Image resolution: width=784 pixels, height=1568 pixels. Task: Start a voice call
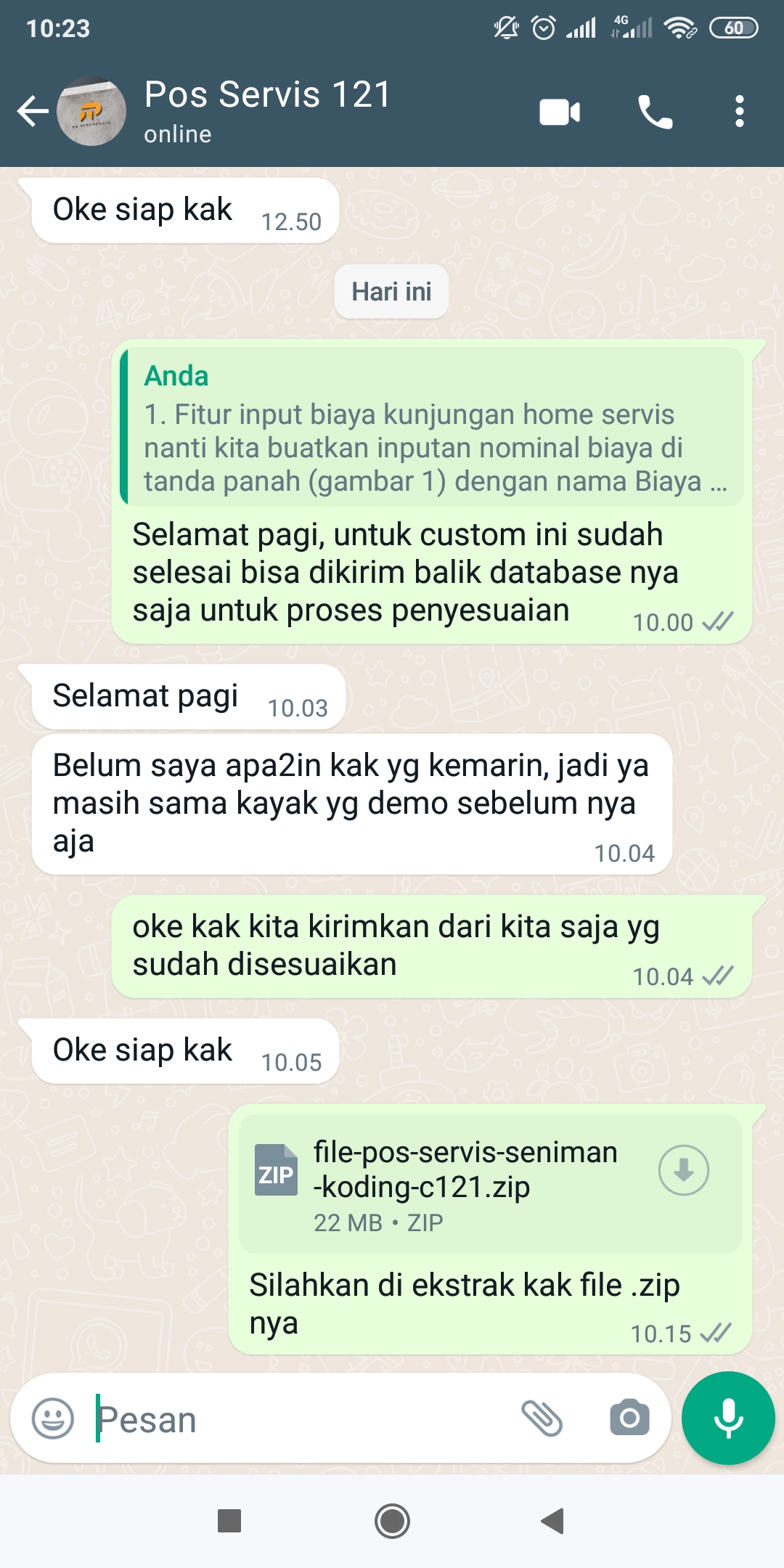pyautogui.click(x=655, y=112)
